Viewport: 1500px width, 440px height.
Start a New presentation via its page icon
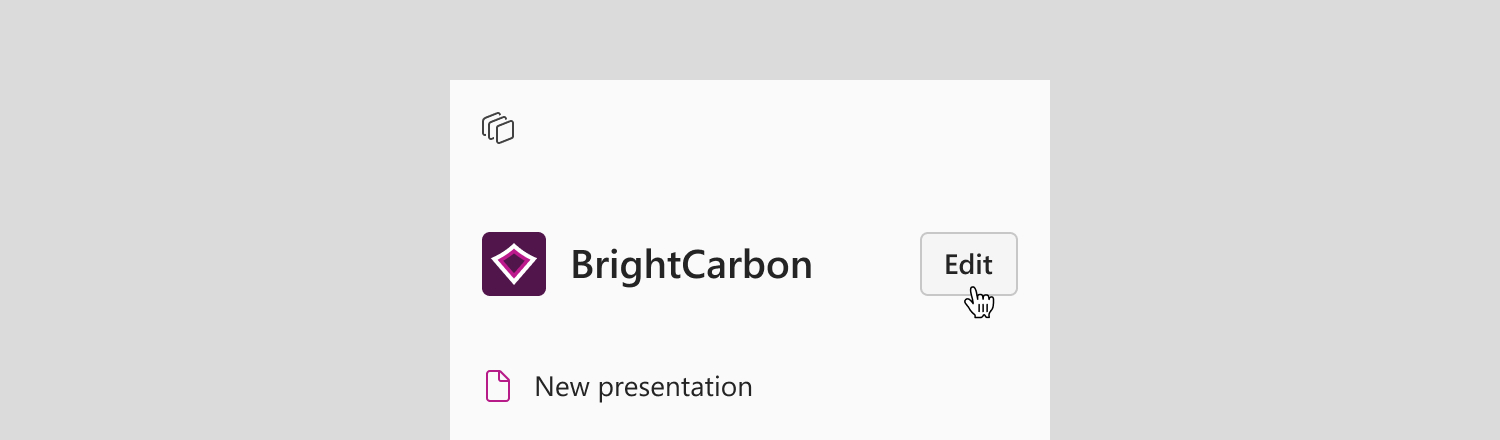point(498,386)
